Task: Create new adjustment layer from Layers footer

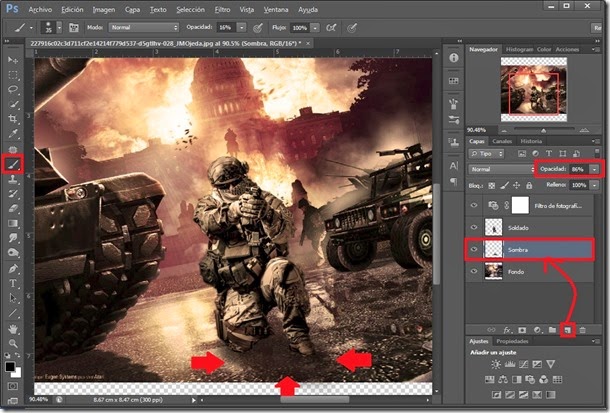Action: [537, 330]
